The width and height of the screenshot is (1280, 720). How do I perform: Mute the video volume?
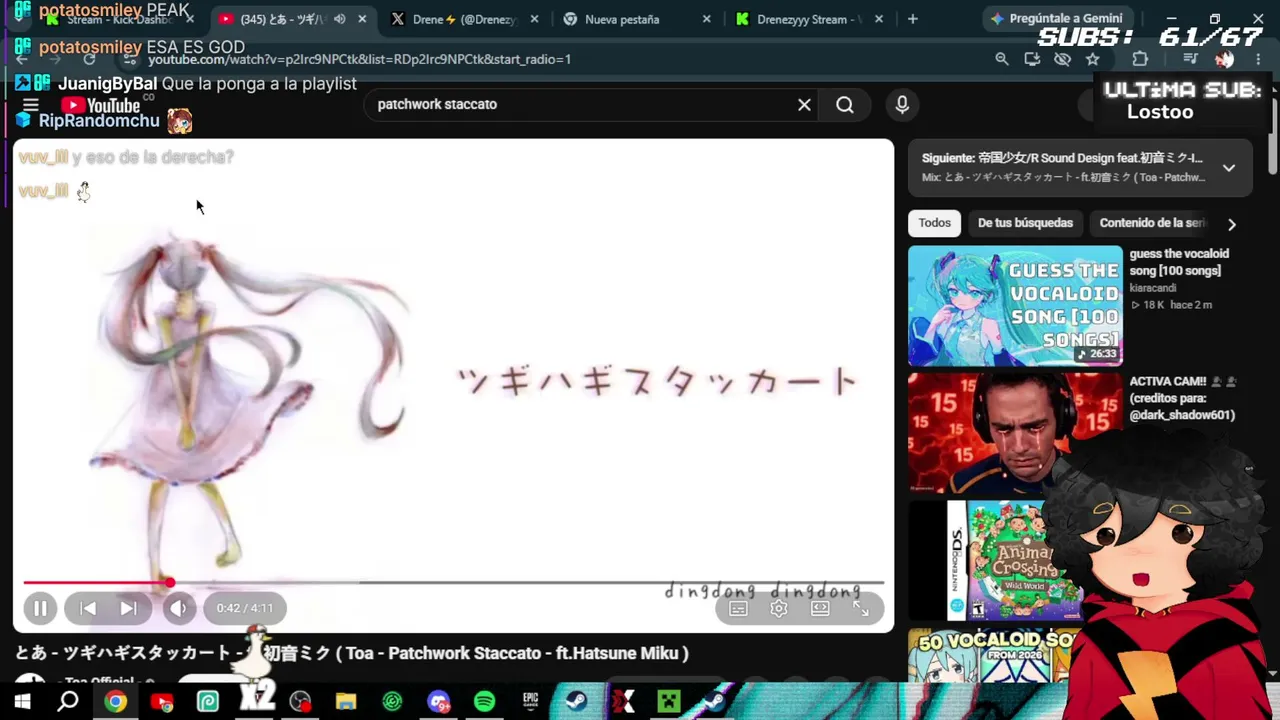point(179,608)
